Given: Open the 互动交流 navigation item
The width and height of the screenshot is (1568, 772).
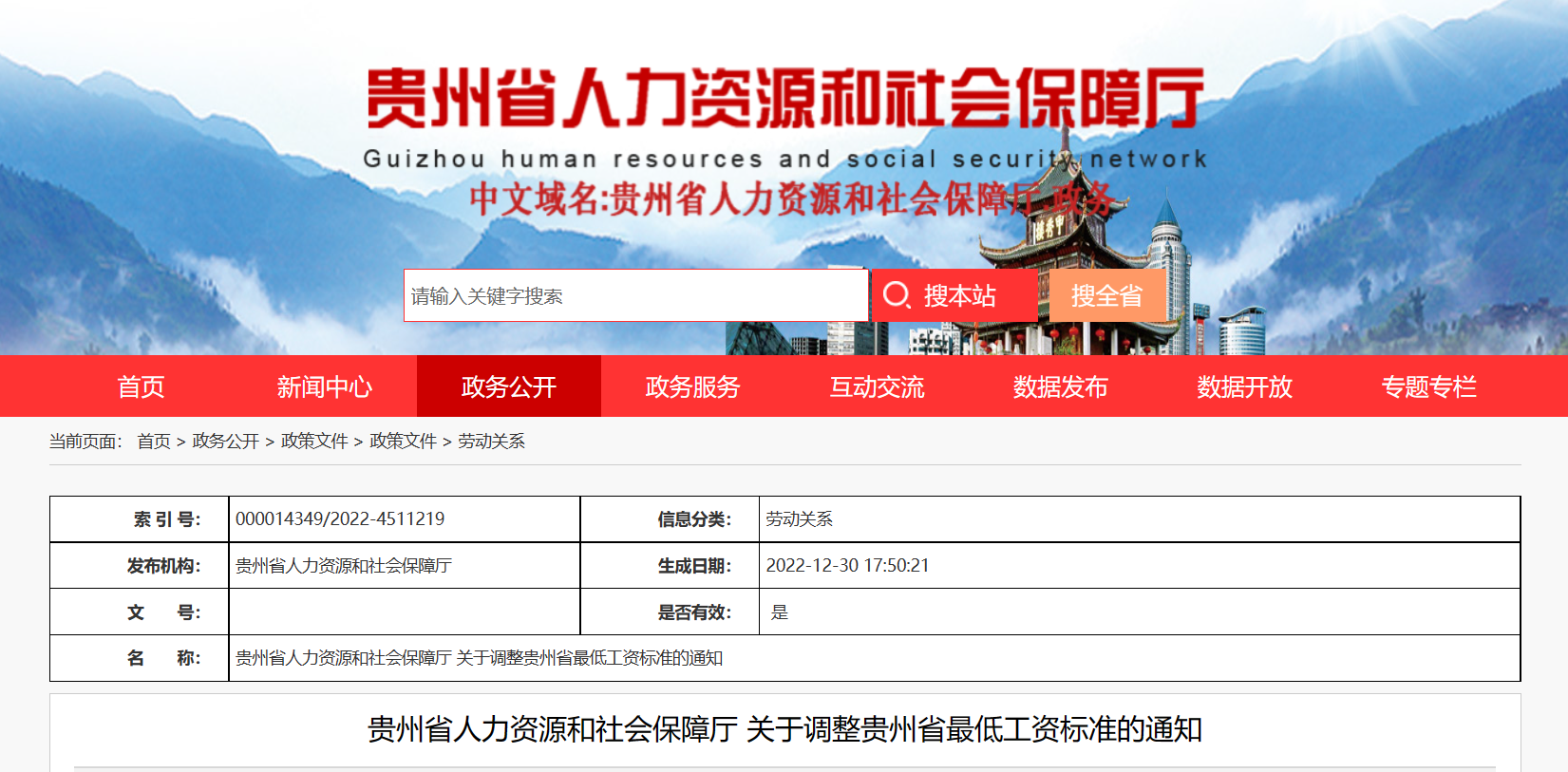Looking at the screenshot, I should pyautogui.click(x=877, y=386).
